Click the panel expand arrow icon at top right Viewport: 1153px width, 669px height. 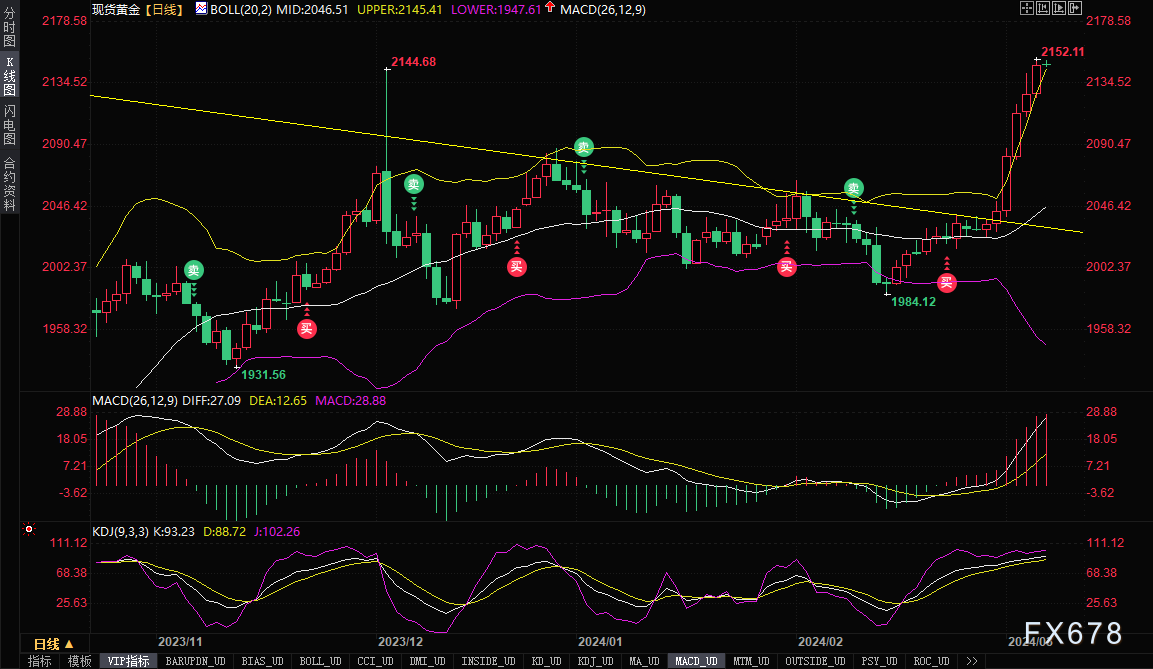[x=1075, y=8]
